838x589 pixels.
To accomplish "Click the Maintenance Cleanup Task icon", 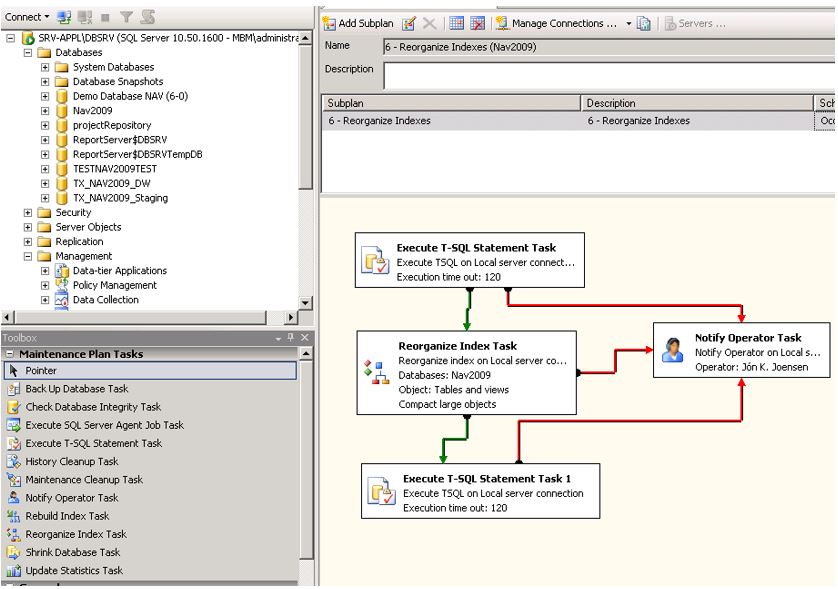I will [x=14, y=480].
